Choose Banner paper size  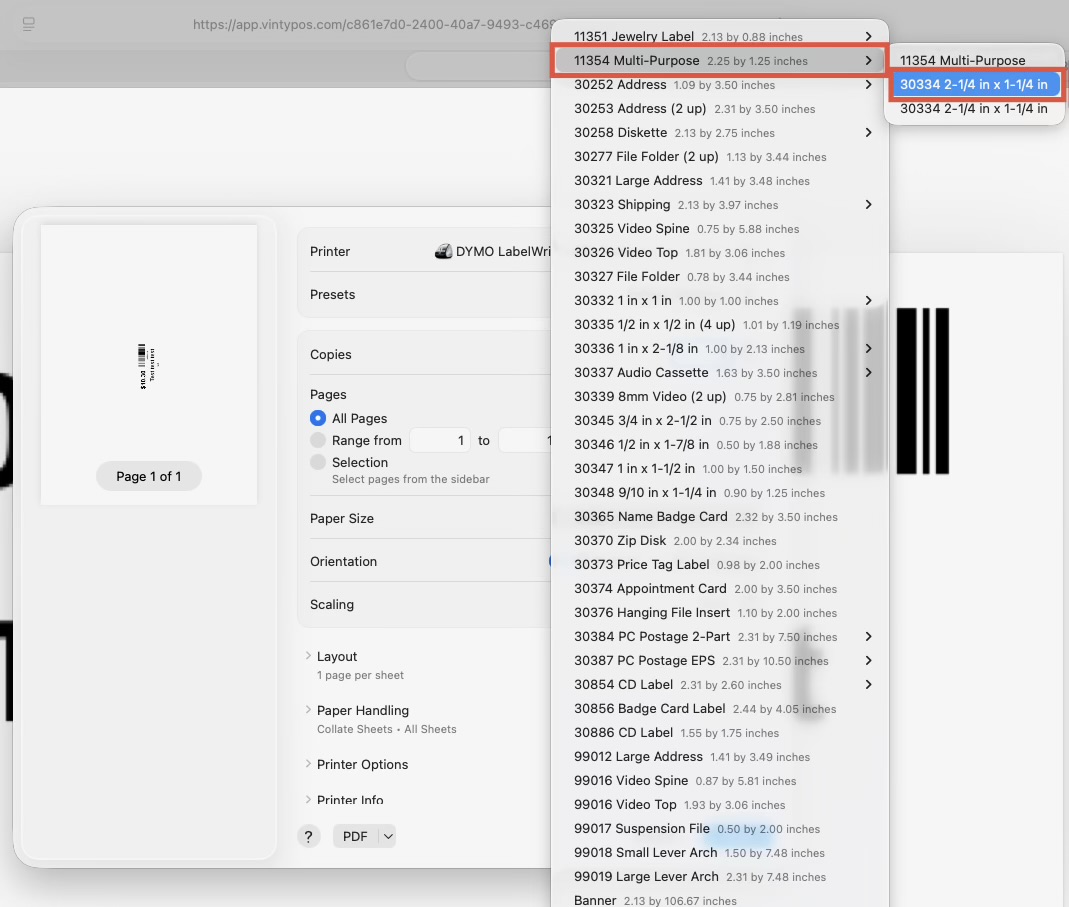719,900
